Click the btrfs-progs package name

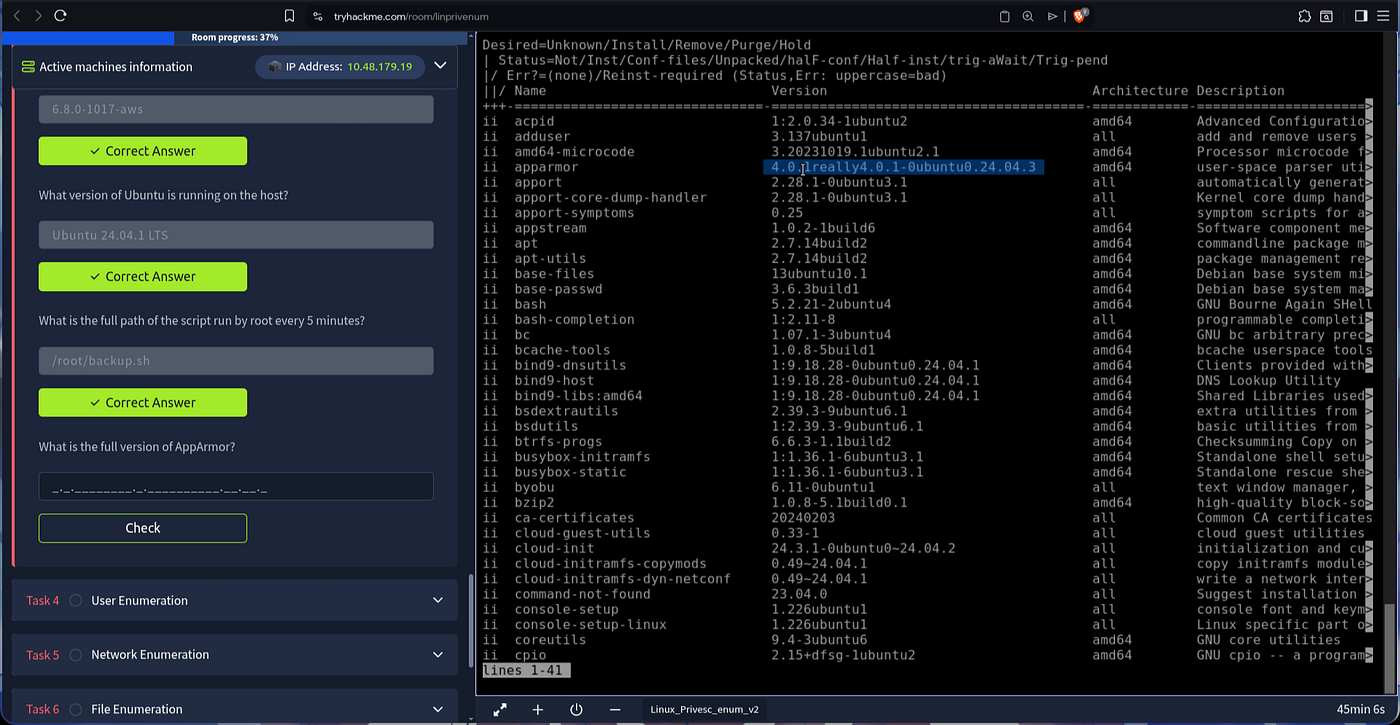click(558, 441)
